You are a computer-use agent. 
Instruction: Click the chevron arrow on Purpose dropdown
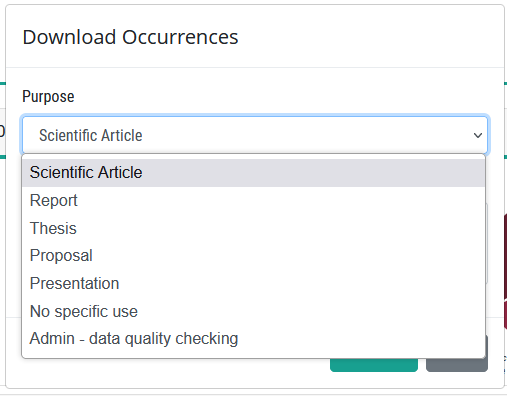(478, 136)
